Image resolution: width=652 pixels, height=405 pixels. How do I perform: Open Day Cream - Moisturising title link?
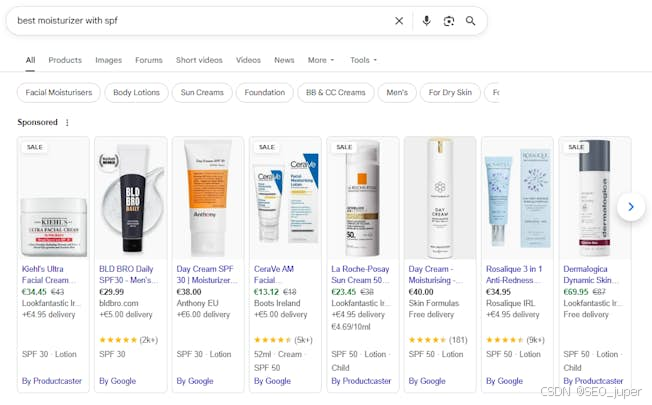435,274
